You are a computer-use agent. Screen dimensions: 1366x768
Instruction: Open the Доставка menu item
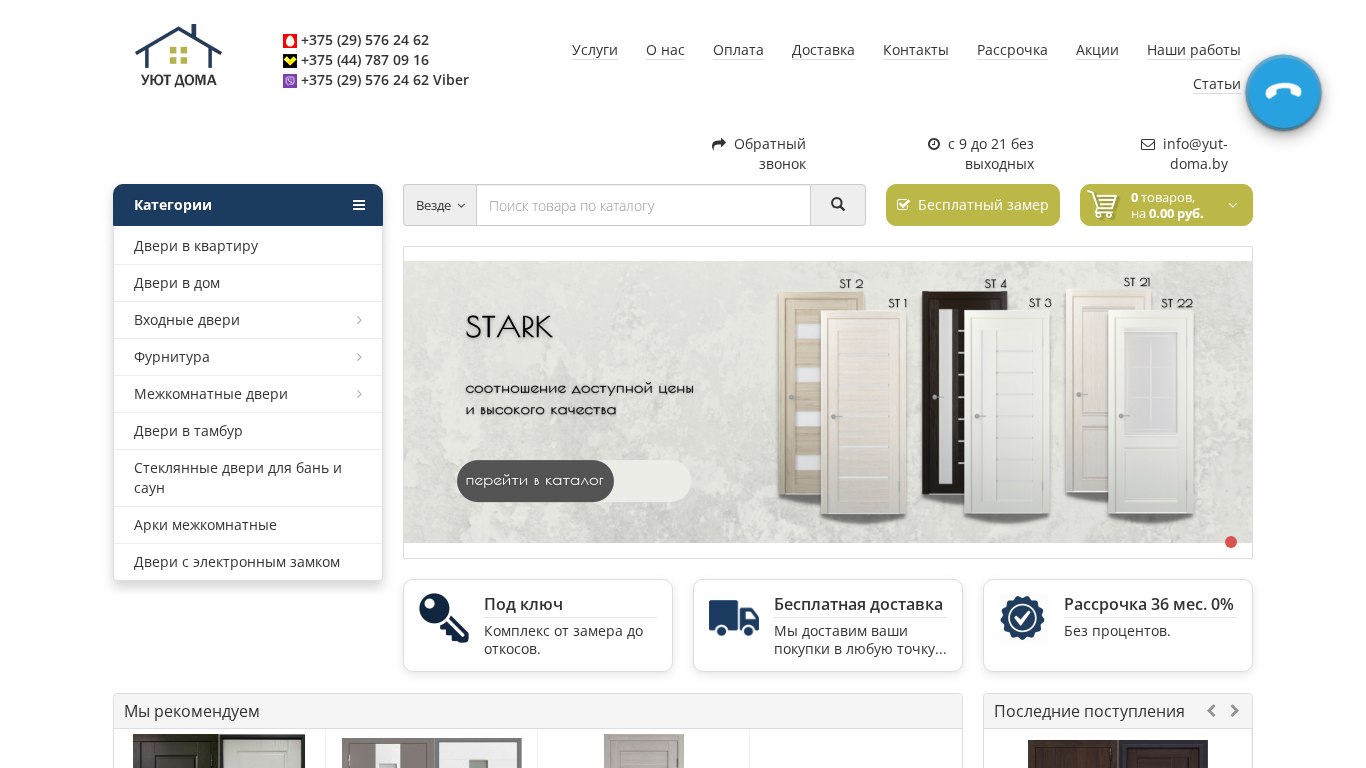pyautogui.click(x=823, y=50)
